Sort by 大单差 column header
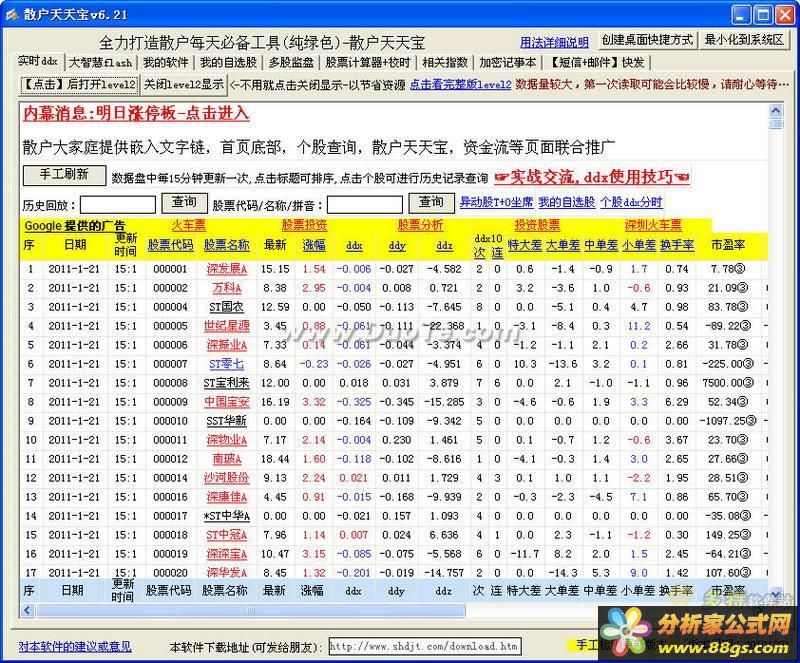 [x=563, y=245]
